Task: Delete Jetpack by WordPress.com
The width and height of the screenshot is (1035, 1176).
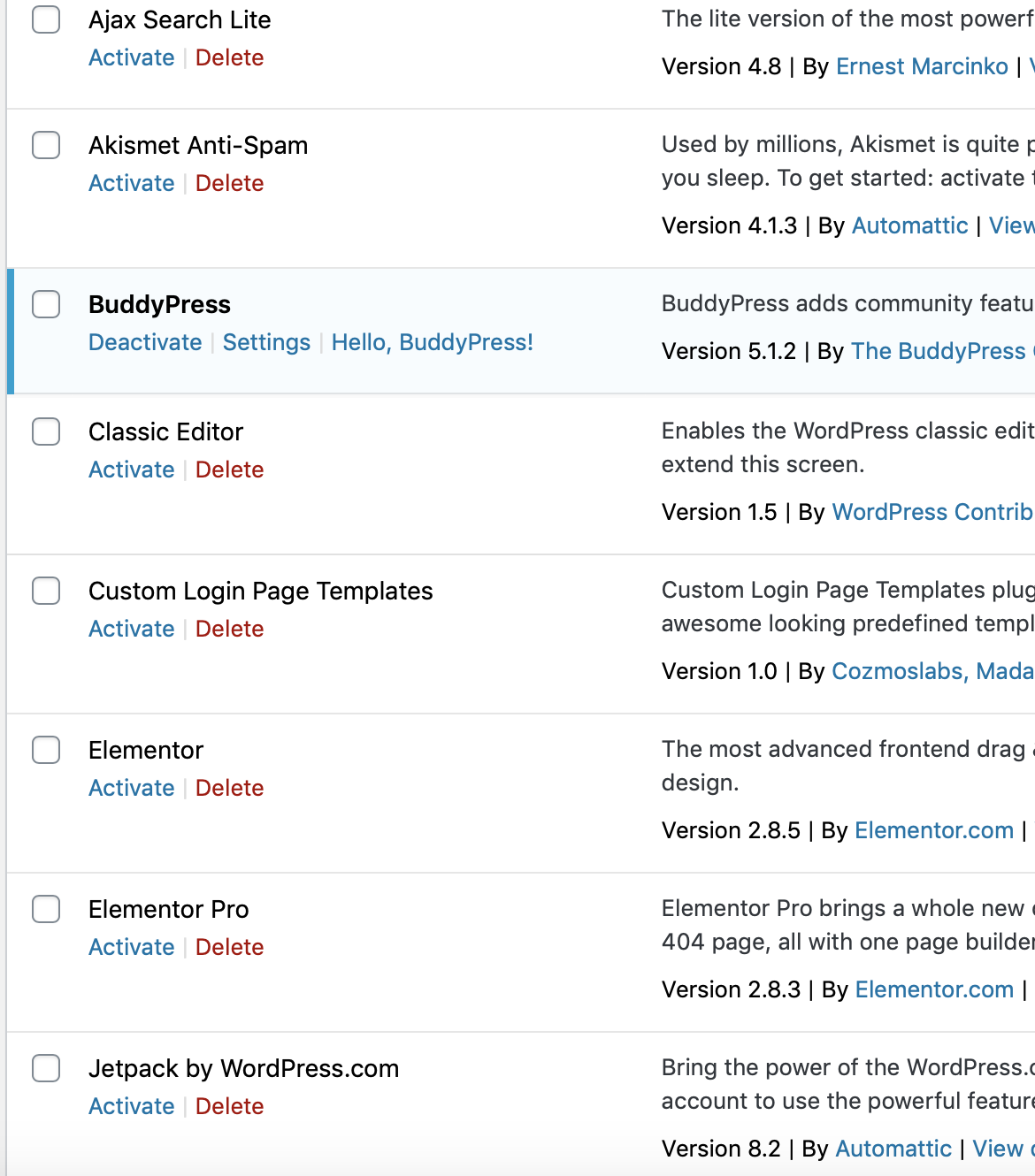Action: (230, 1106)
